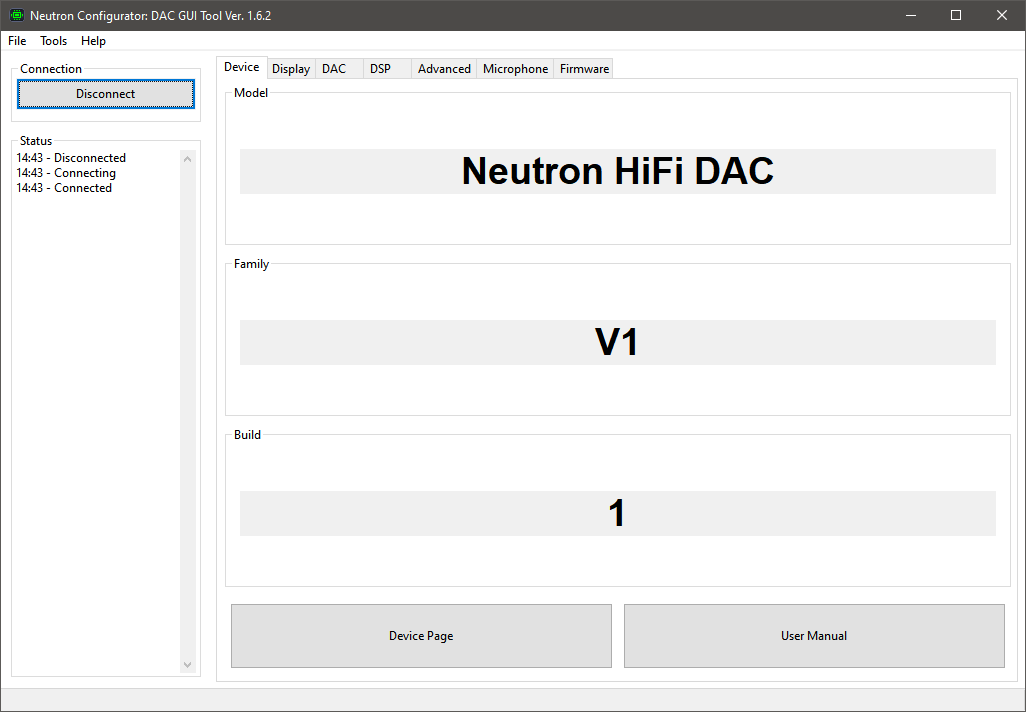
Task: Switch to the DSP tab
Action: [380, 68]
